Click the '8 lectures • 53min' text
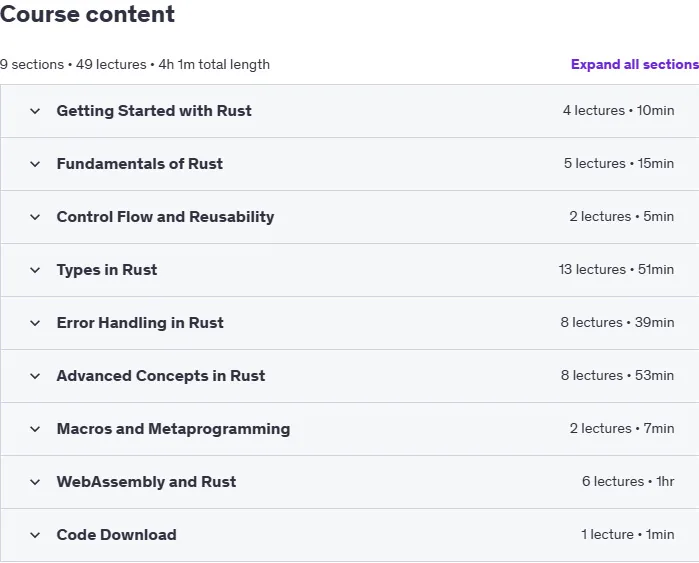This screenshot has width=699, height=563. (617, 375)
